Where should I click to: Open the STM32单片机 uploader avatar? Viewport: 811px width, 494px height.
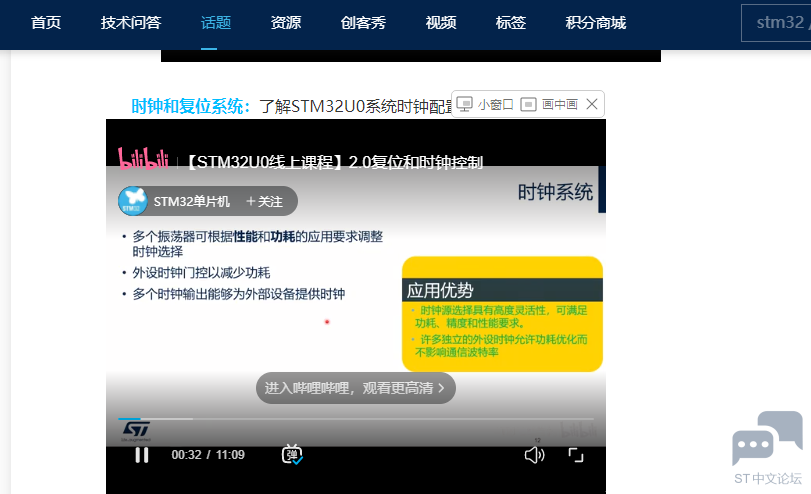133,201
